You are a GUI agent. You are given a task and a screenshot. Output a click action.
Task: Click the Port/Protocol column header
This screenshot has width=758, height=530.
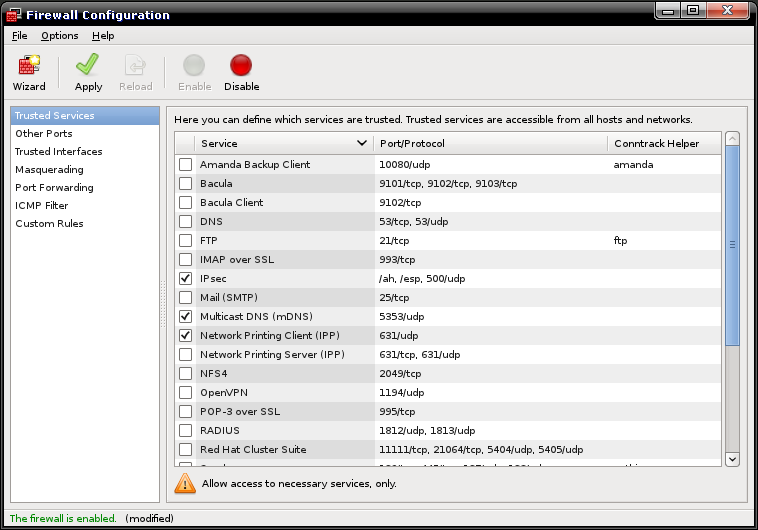pos(490,143)
